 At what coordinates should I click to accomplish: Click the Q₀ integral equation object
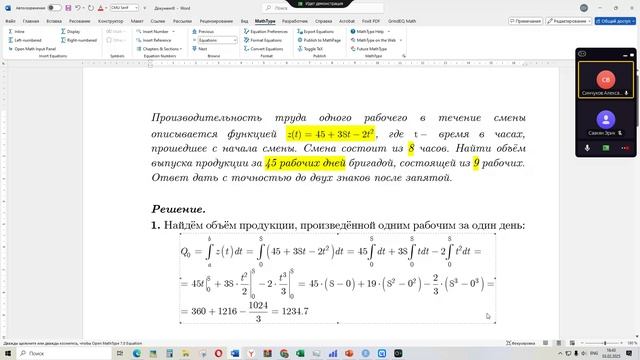click(x=338, y=278)
